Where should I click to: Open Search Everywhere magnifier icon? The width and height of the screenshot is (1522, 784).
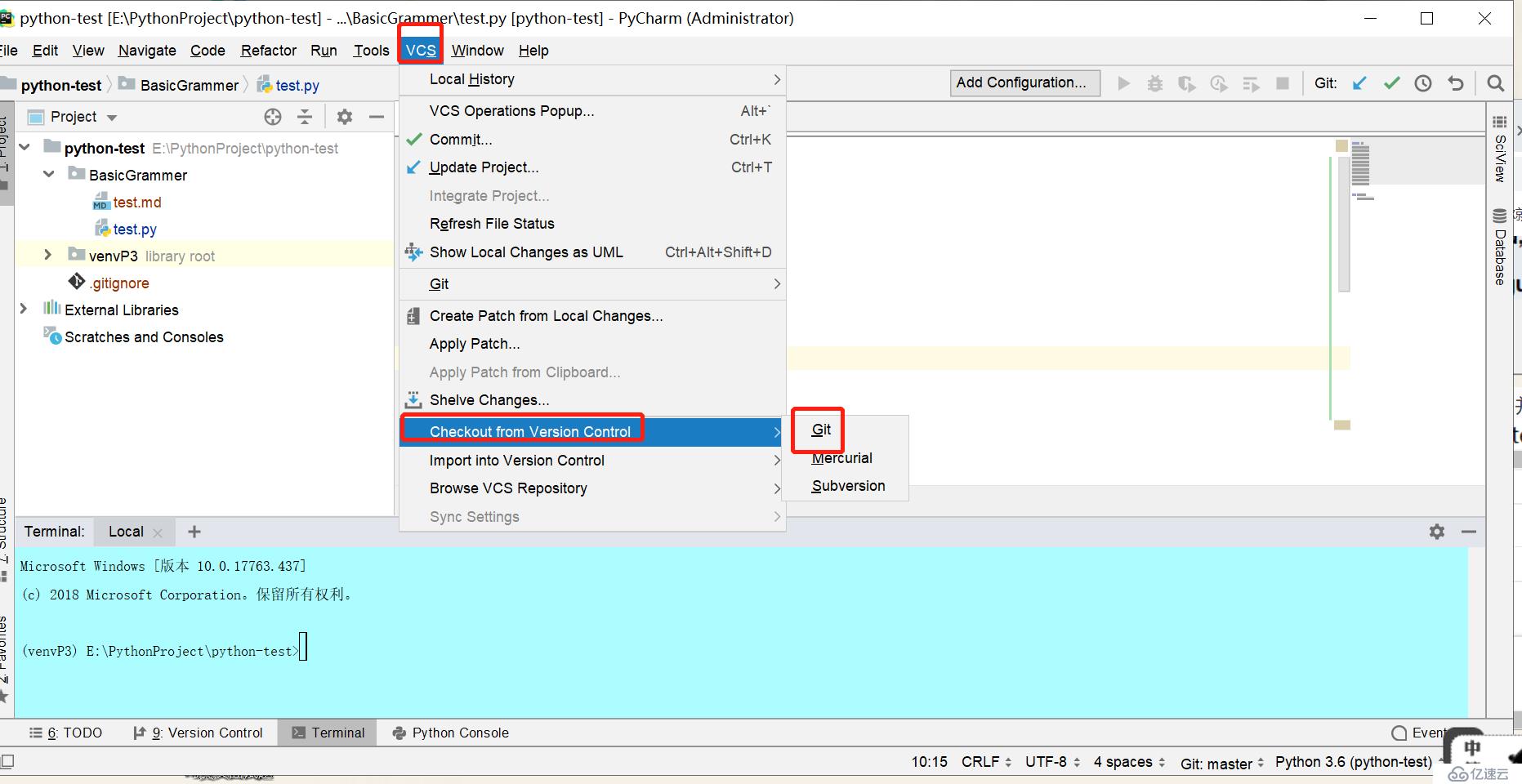coord(1496,83)
